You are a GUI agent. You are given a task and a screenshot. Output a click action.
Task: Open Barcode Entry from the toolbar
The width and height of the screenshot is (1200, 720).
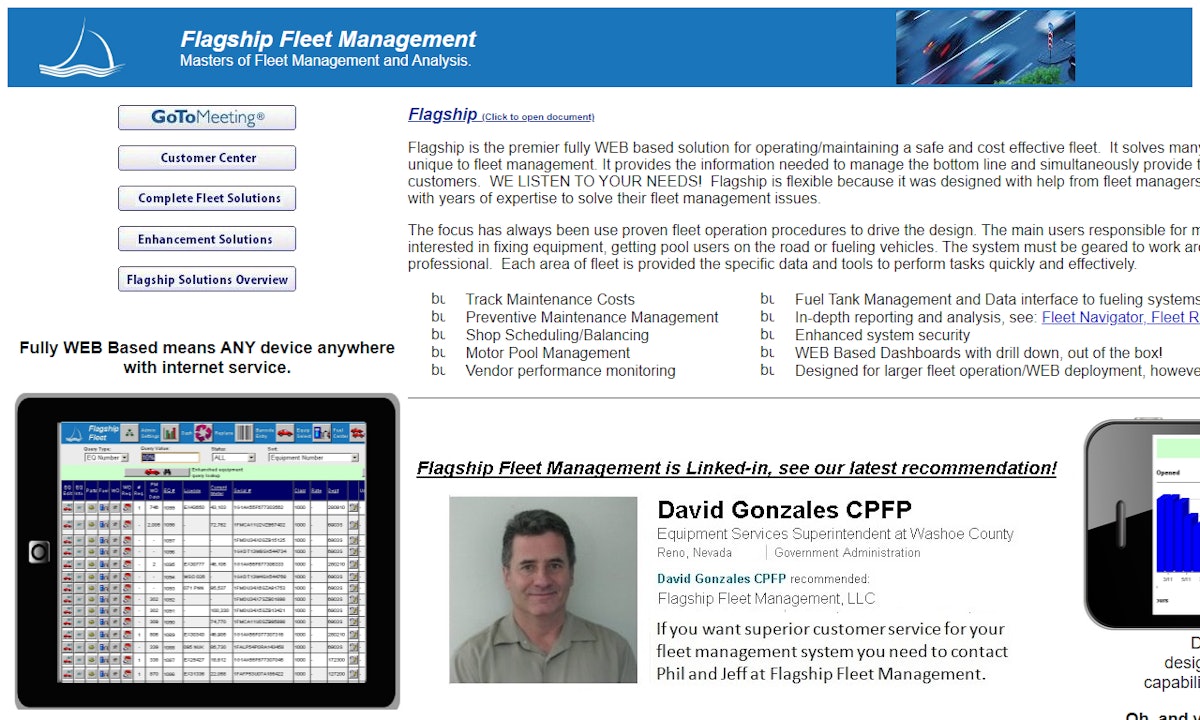click(244, 432)
